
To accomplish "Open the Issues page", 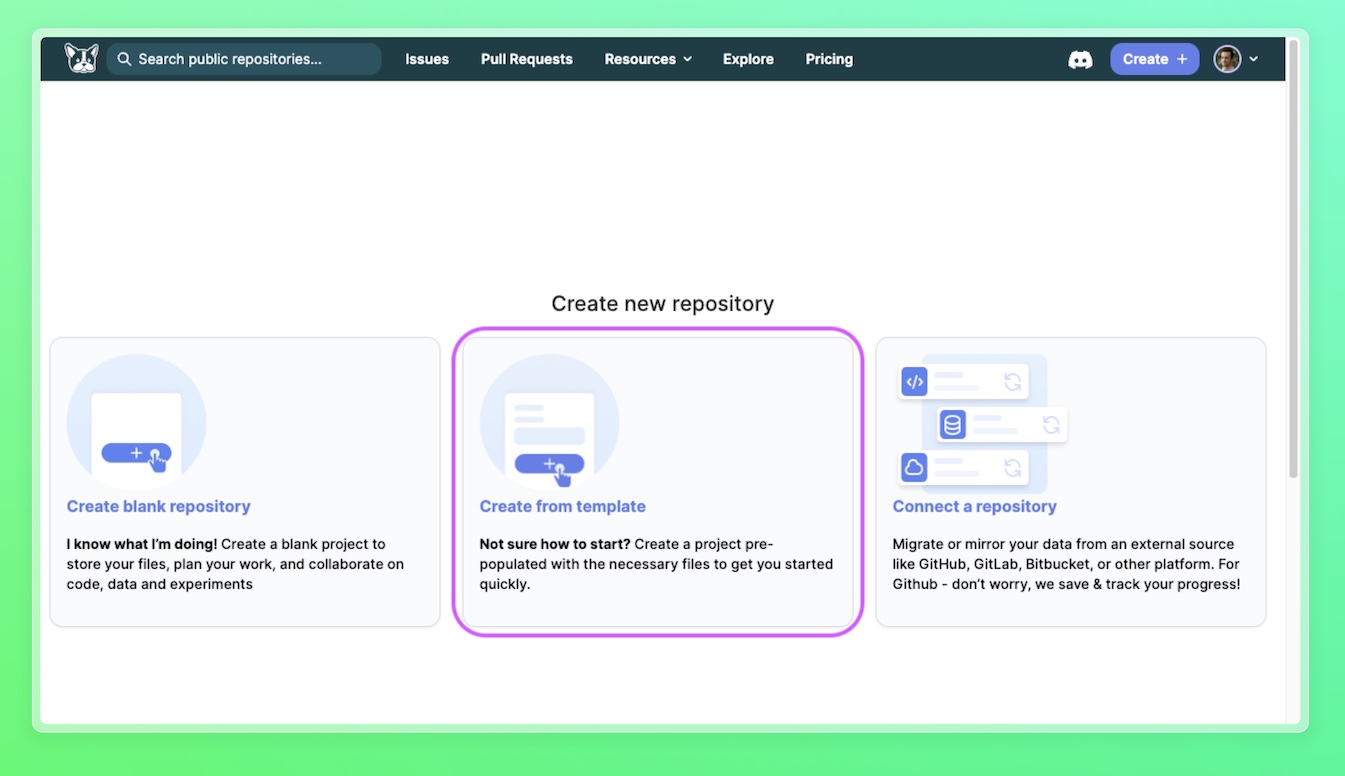I will 427,59.
